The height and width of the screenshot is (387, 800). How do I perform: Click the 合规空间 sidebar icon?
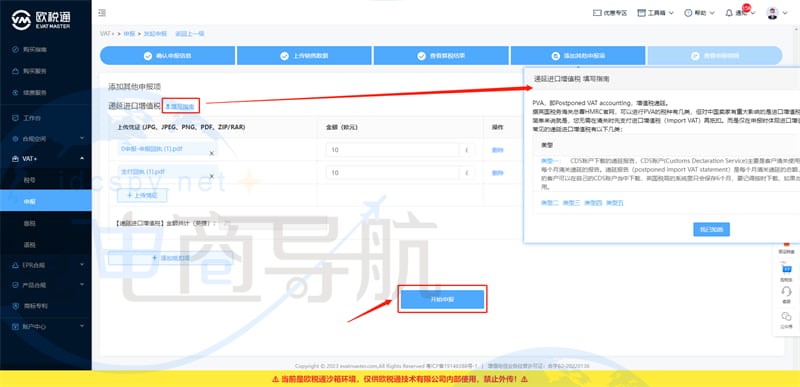click(15, 138)
